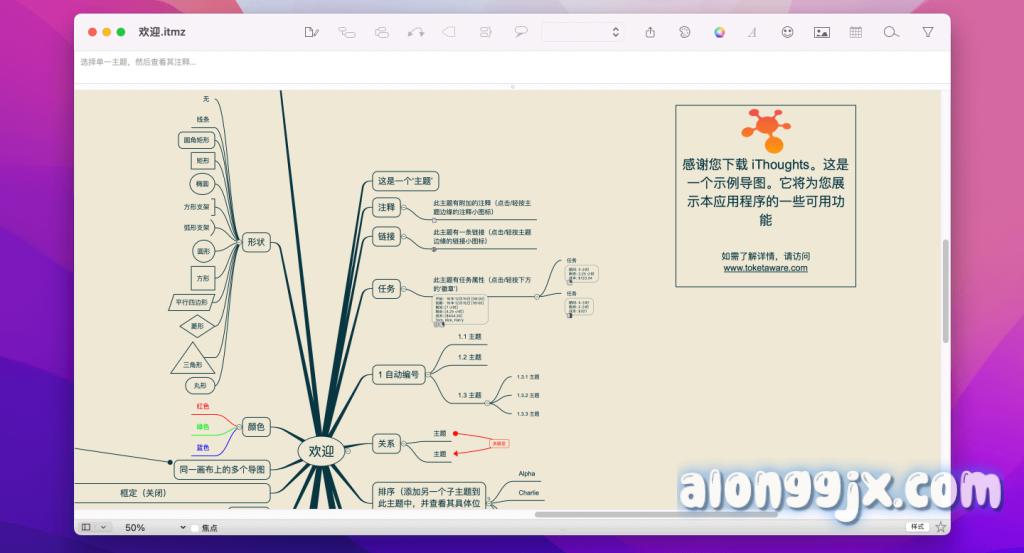The image size is (1024, 553).
Task: Expand sidebar options chevron at bottom left
Action: 104,527
